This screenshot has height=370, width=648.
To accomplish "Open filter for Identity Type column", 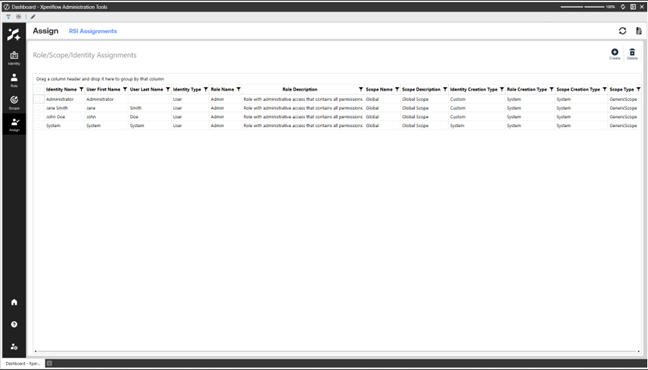I will pos(205,89).
